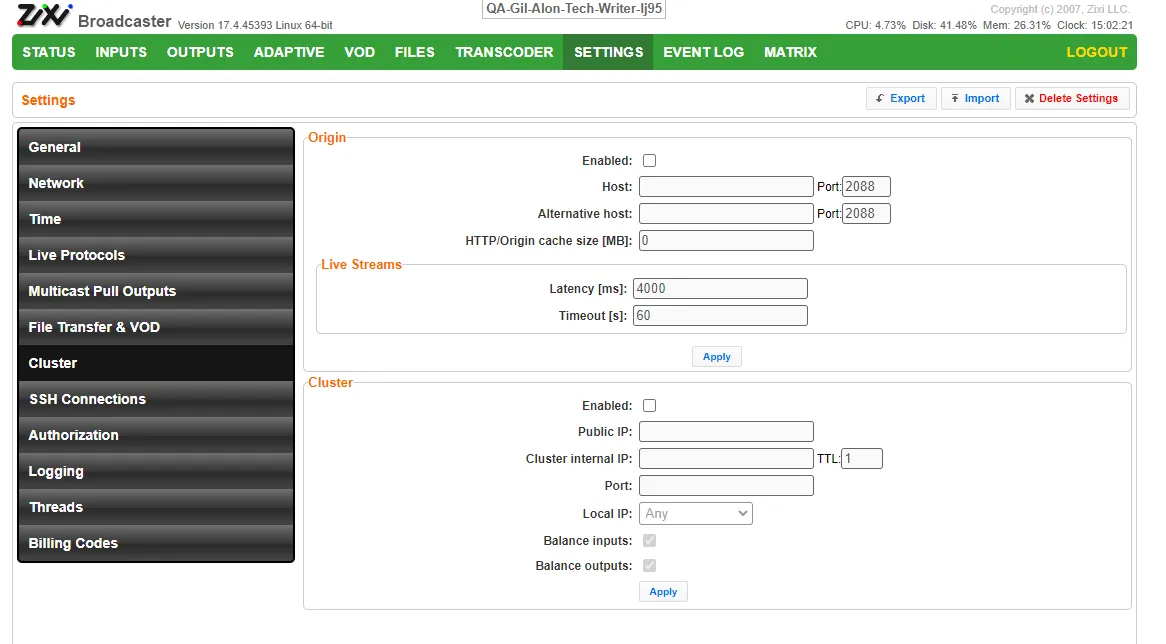The image size is (1166, 644).
Task: Select Cluster in the sidebar
Action: click(156, 363)
